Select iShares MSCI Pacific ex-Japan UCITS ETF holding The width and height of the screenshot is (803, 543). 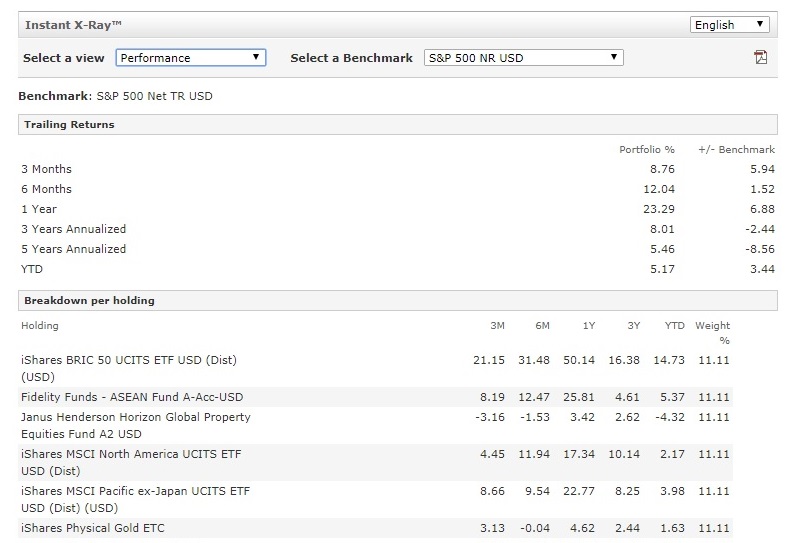pos(135,499)
